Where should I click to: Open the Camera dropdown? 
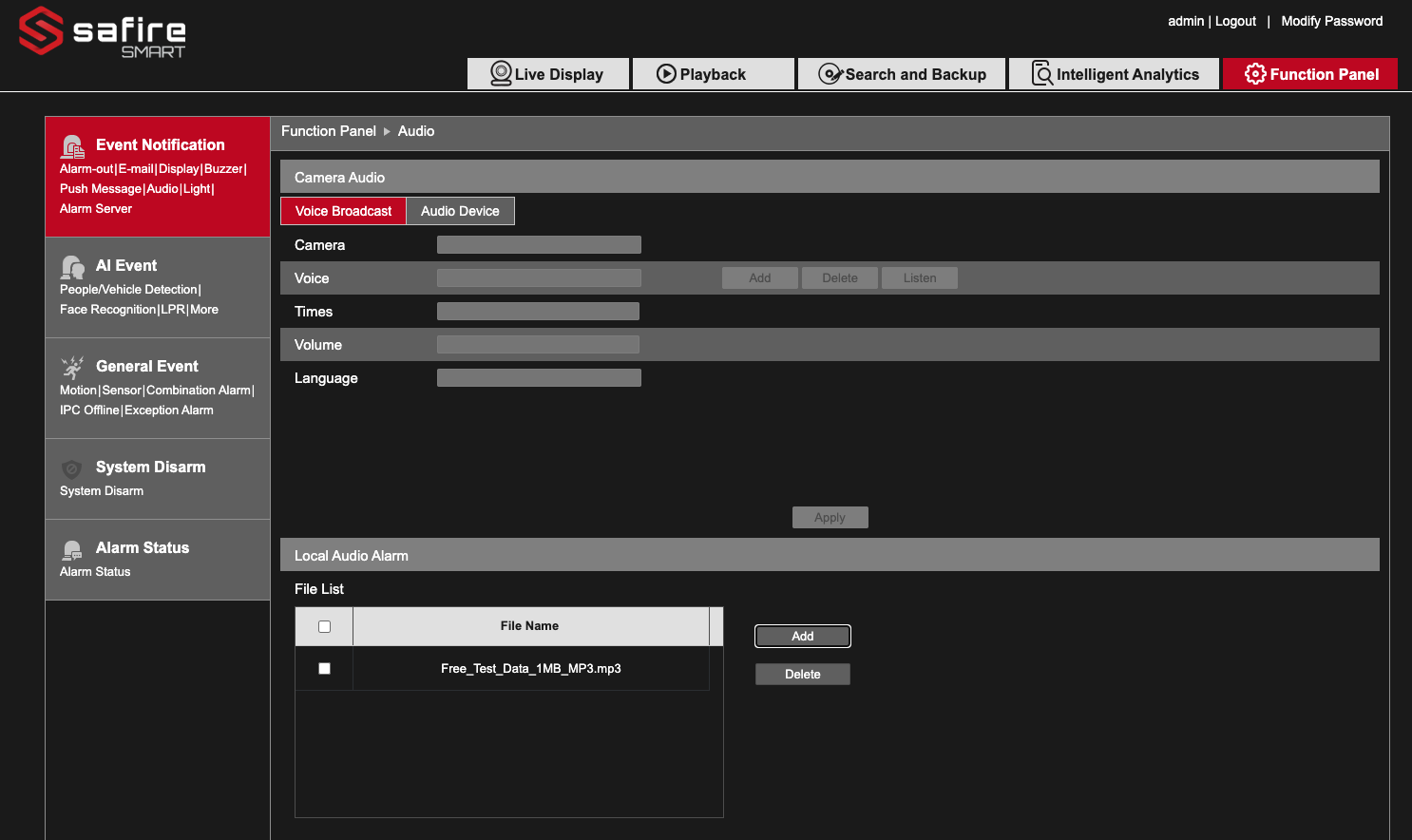click(x=539, y=245)
